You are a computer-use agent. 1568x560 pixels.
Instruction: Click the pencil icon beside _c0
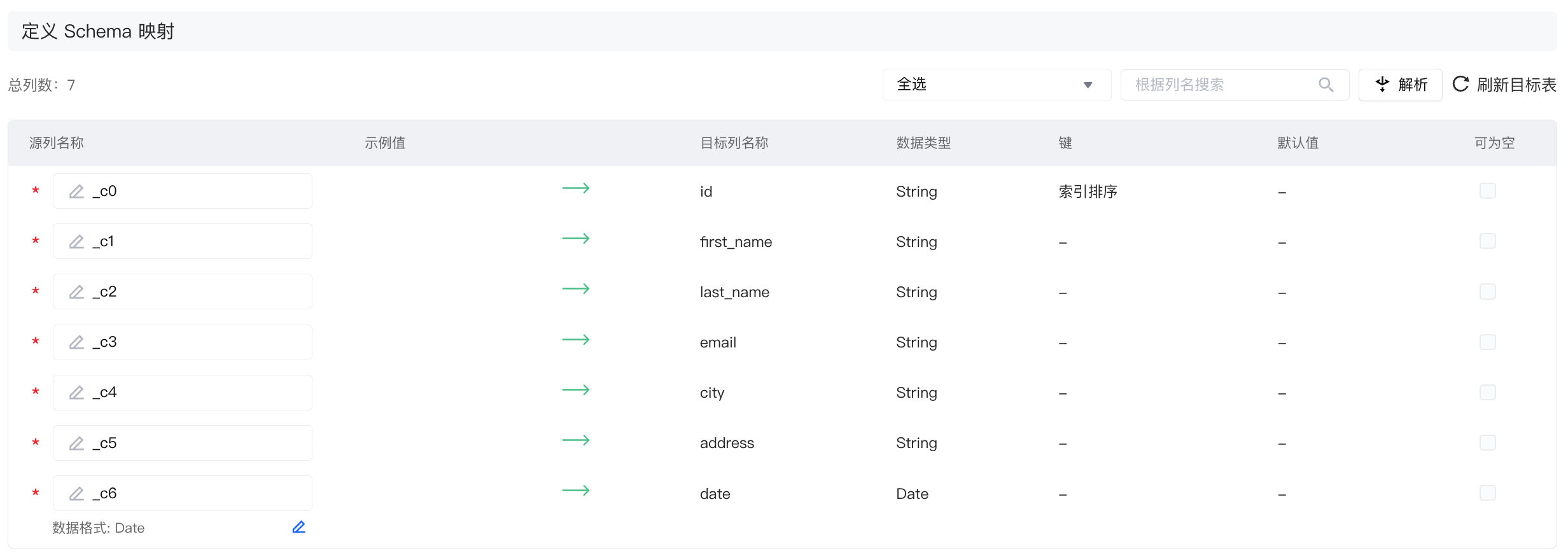point(76,192)
